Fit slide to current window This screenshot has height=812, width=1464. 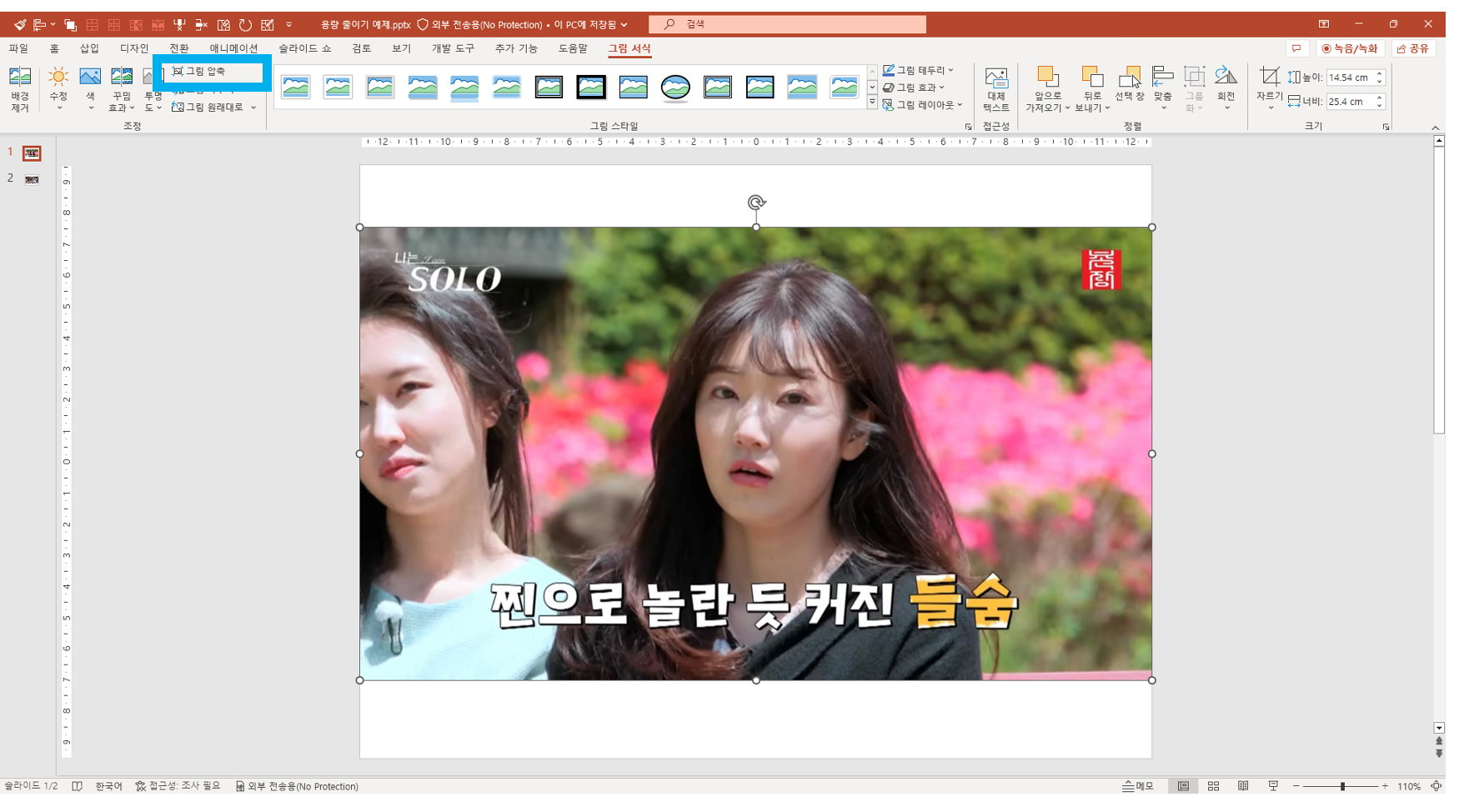click(x=1436, y=786)
